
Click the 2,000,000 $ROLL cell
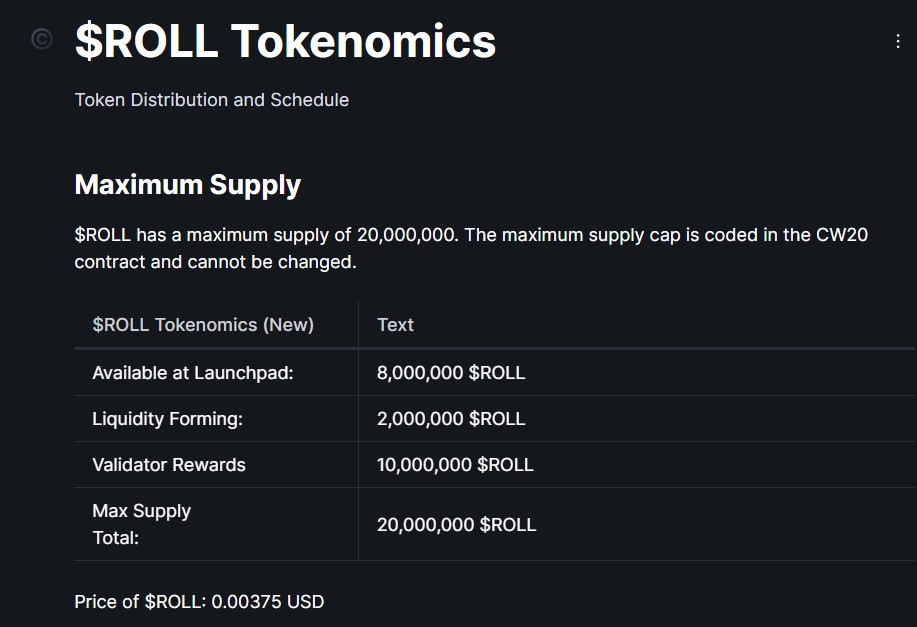coord(450,419)
